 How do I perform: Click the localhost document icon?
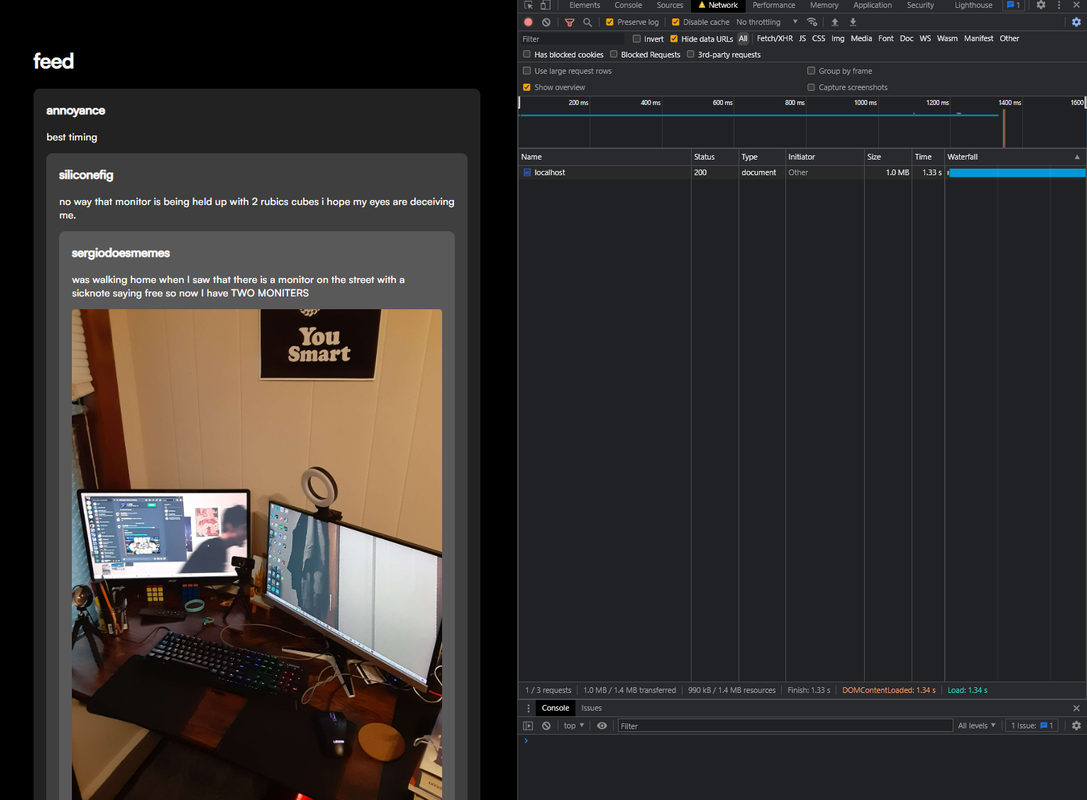point(527,173)
